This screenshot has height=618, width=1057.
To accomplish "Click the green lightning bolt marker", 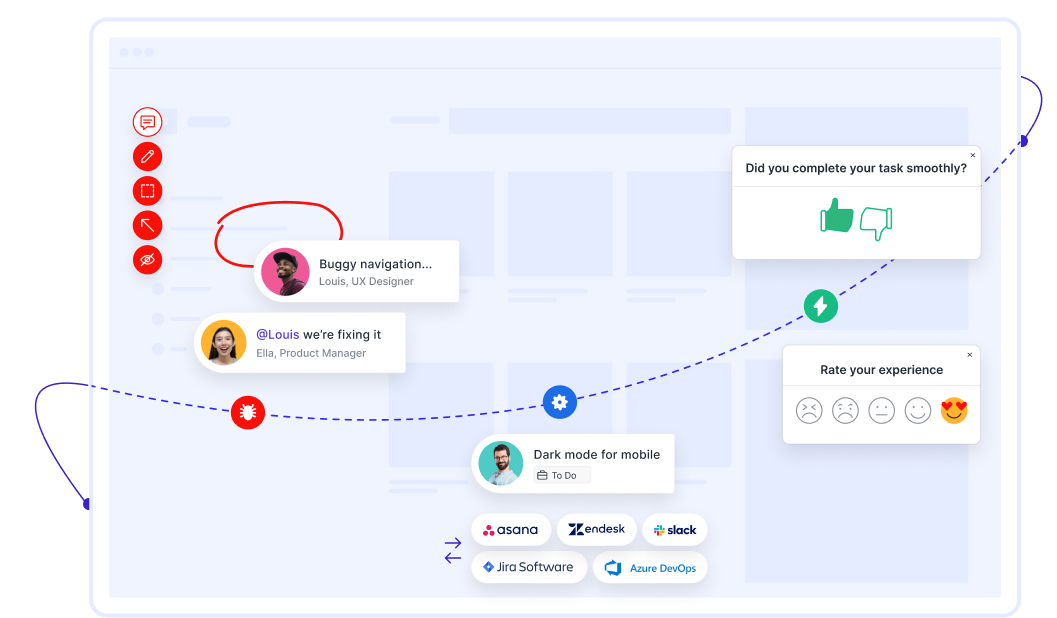I will coord(821,306).
